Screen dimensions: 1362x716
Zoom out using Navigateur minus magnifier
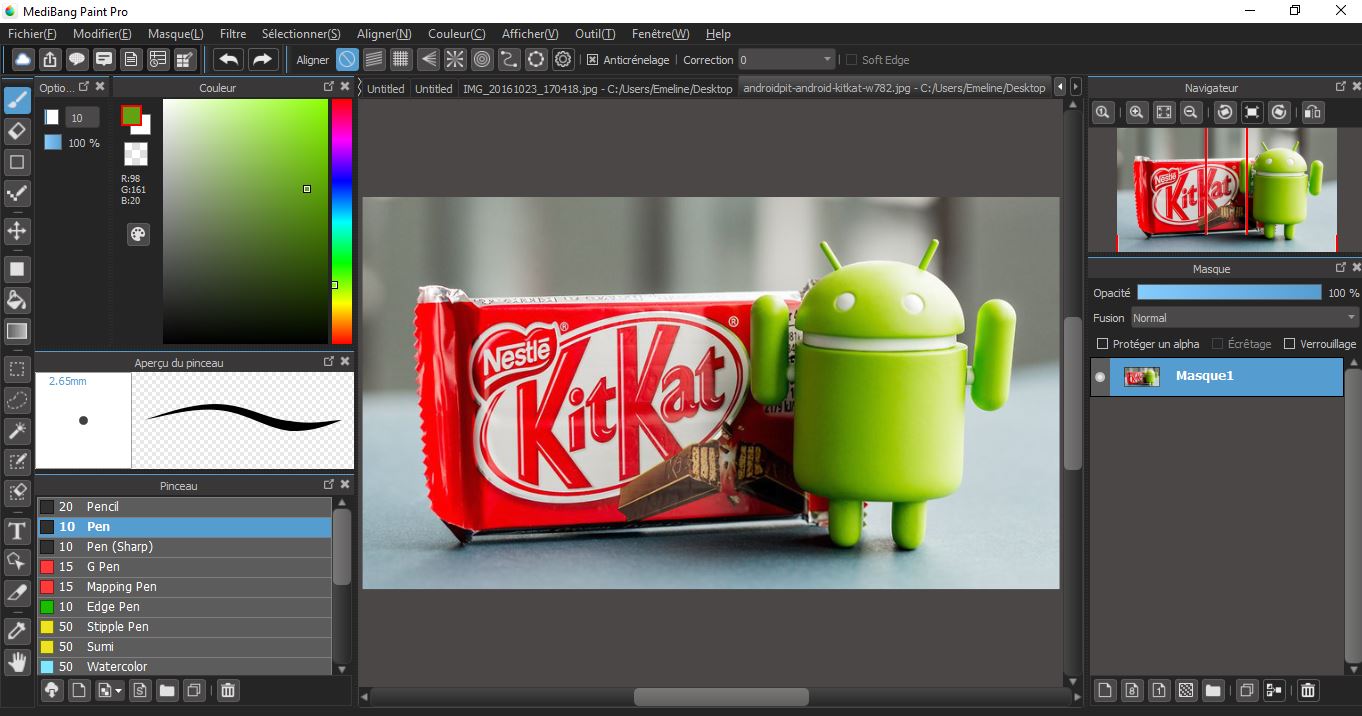tap(1190, 112)
